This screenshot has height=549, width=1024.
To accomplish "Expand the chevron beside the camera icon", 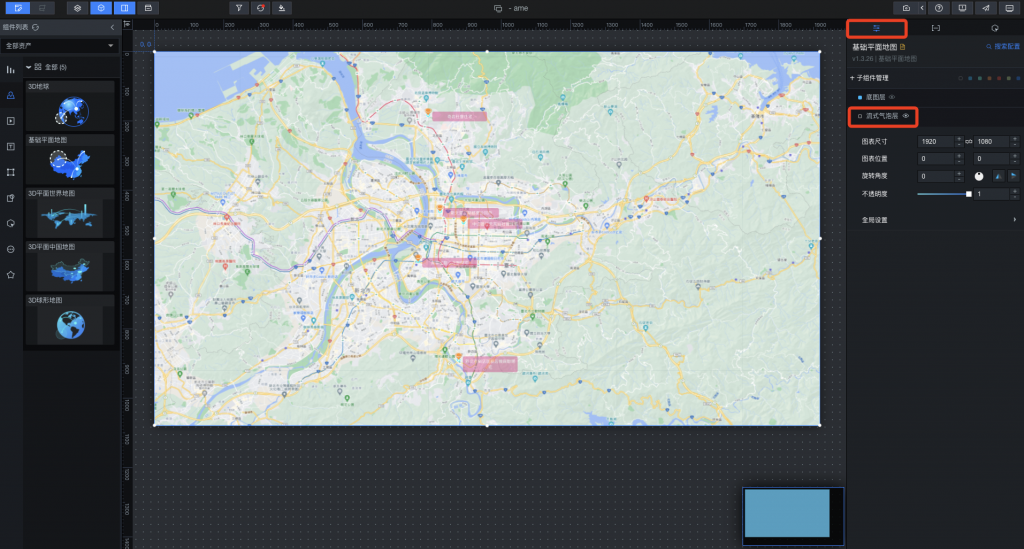I will click(x=922, y=8).
